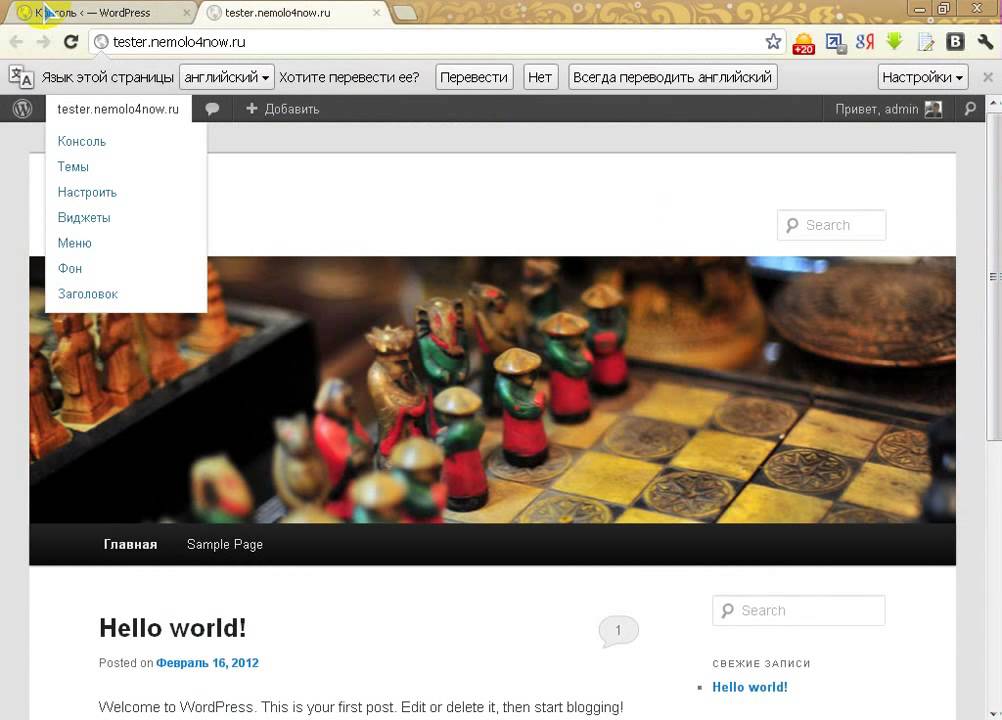The height and width of the screenshot is (720, 1002).
Task: Open the Привет, admin account menu
Action: [x=888, y=109]
